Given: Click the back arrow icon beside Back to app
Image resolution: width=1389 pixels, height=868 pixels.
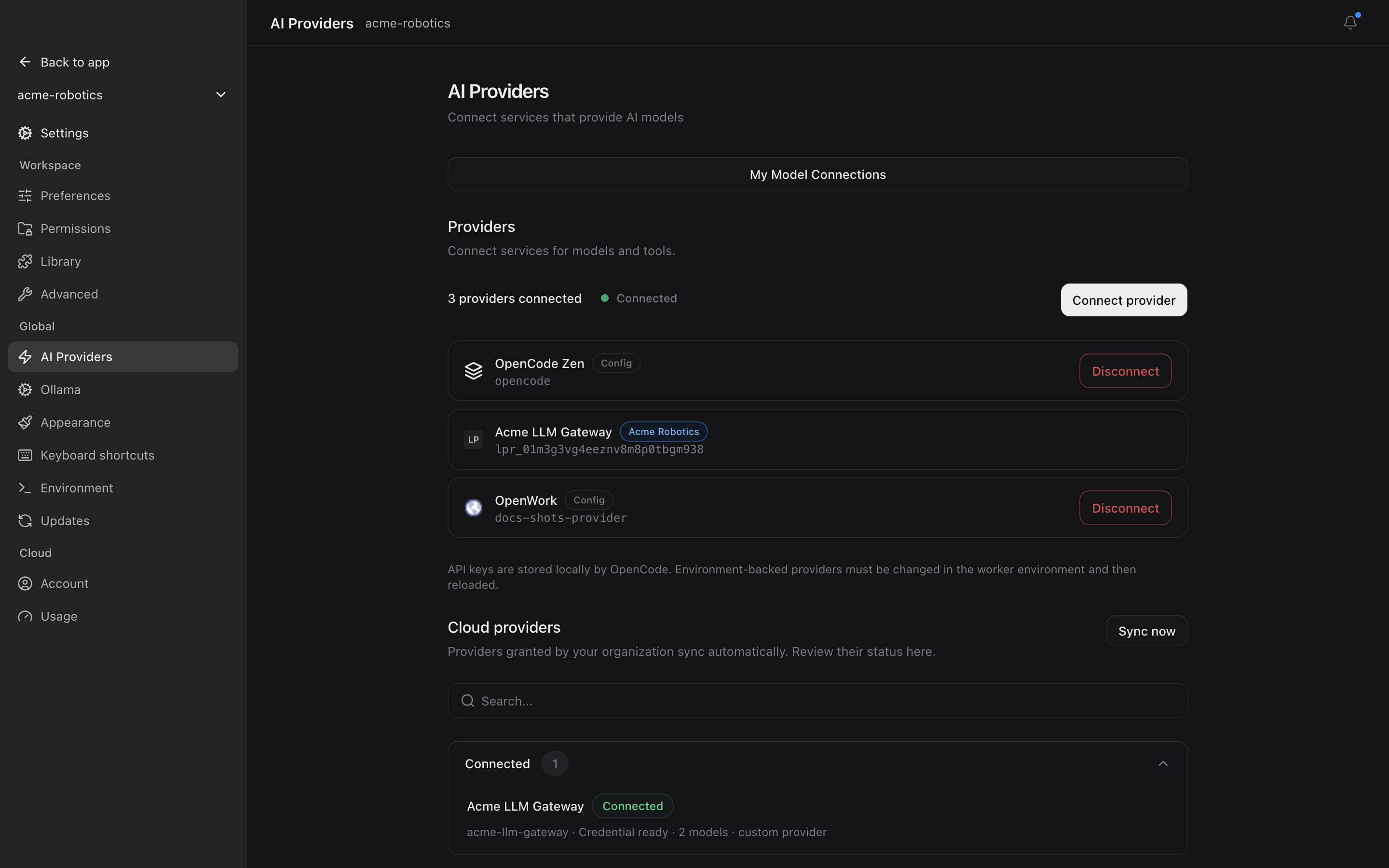Looking at the screenshot, I should [25, 61].
